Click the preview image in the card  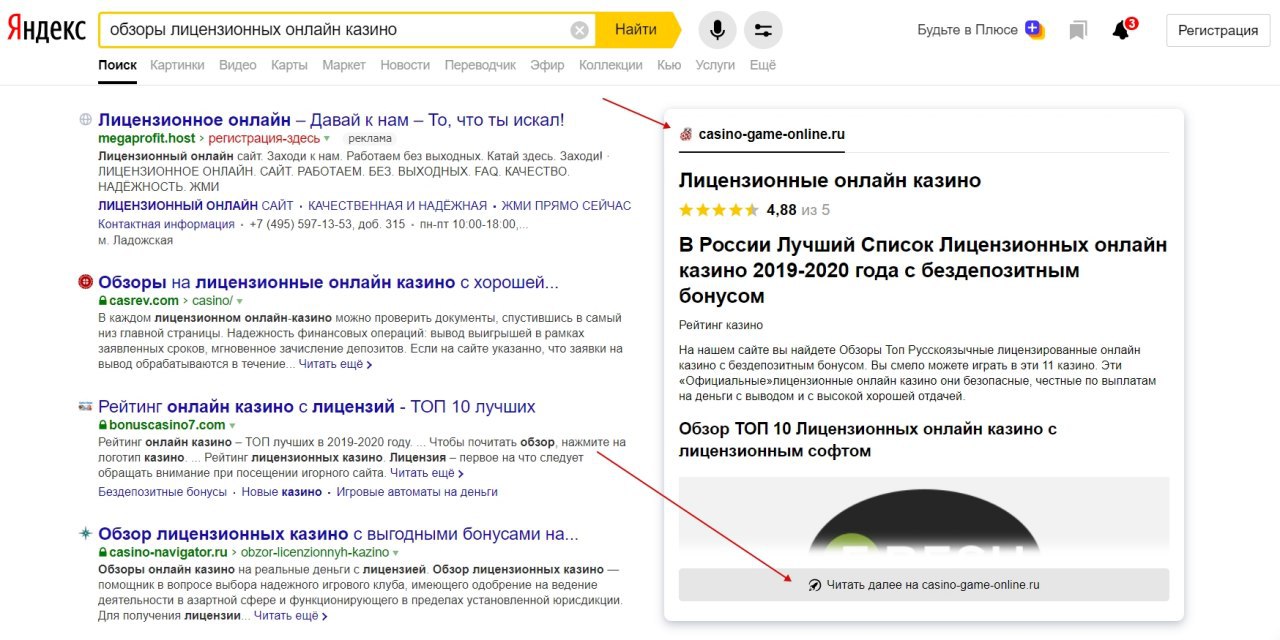923,520
